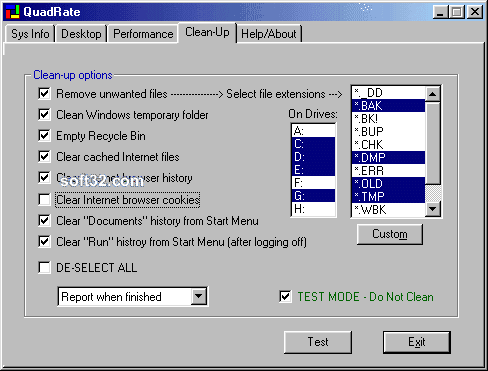Toggle Clear cached Internet files checkbox
The image size is (488, 371).
(x=44, y=157)
